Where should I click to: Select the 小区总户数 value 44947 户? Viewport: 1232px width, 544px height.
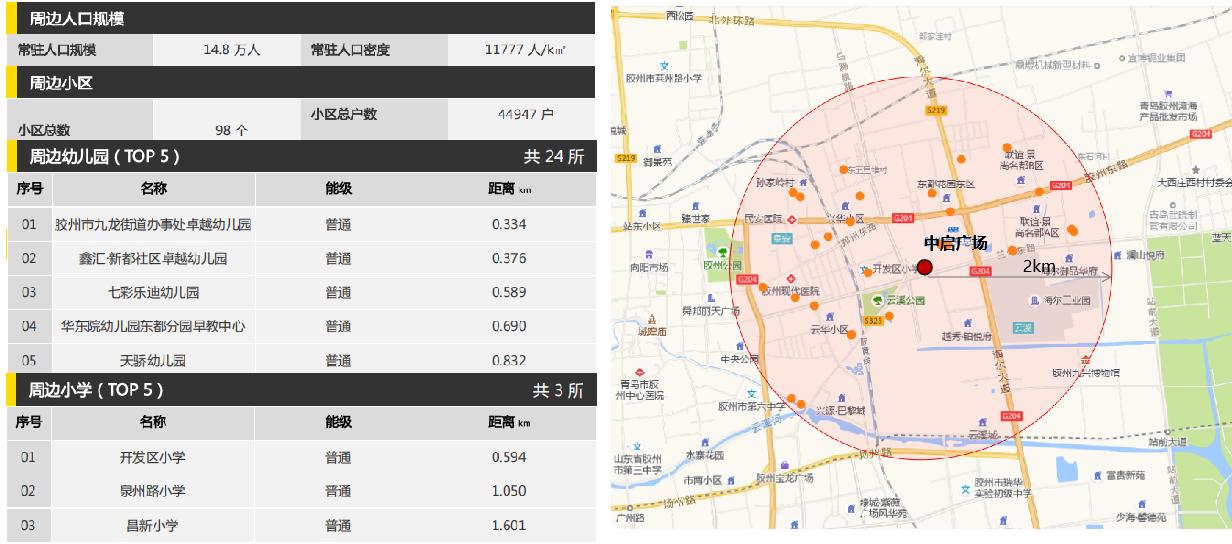point(525,115)
